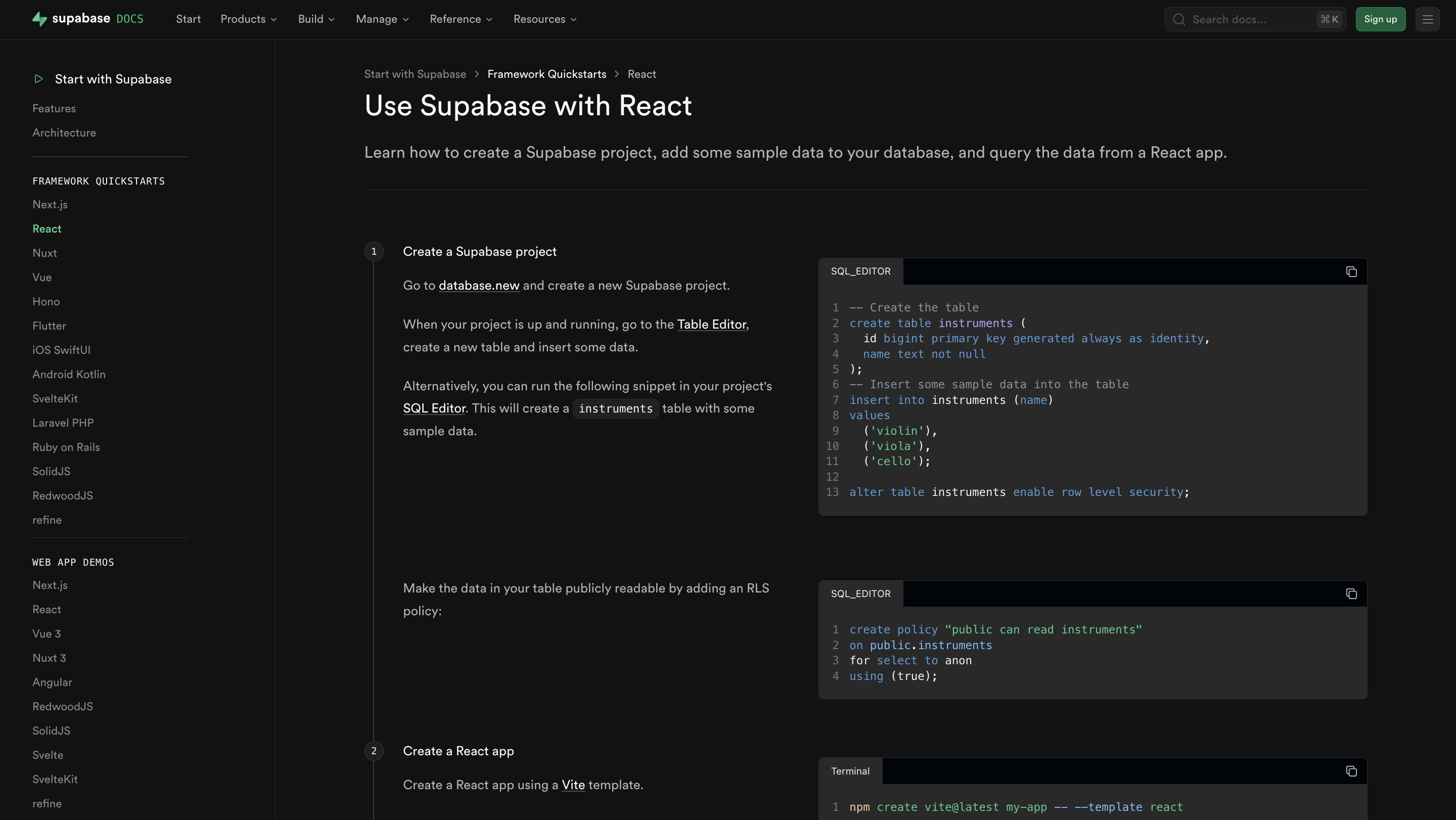Click the Supabase lightning bolt logo
1456x820 pixels.
[39, 19]
